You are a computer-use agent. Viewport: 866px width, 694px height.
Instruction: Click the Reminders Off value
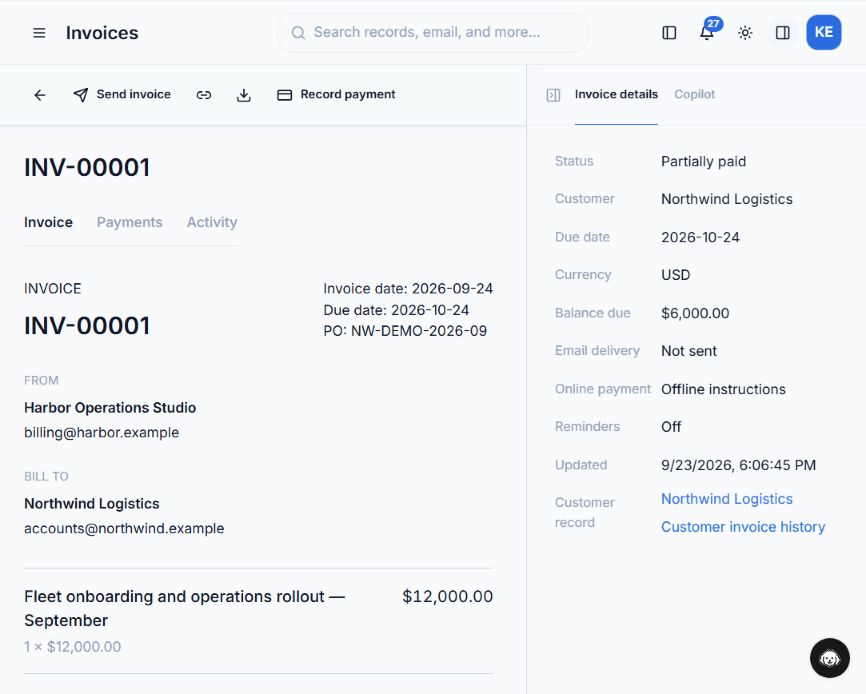tap(671, 427)
